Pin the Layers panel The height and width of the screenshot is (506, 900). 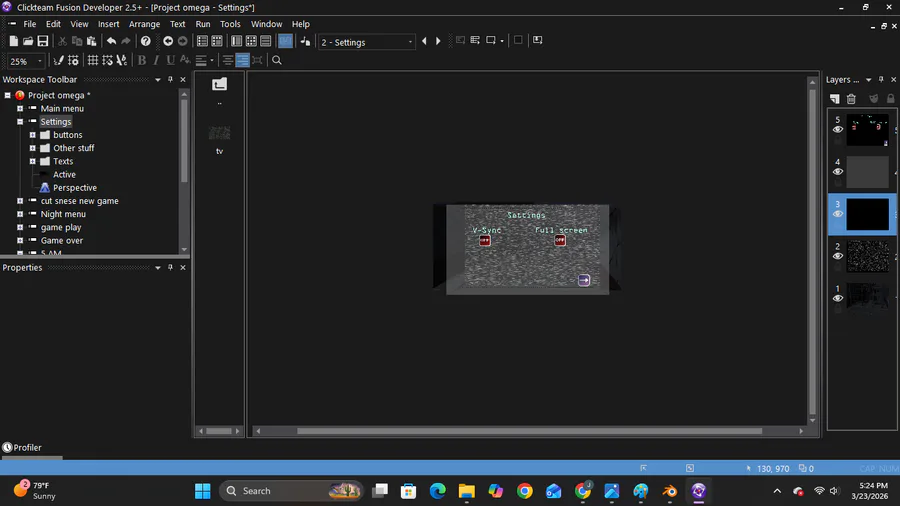[x=881, y=80]
